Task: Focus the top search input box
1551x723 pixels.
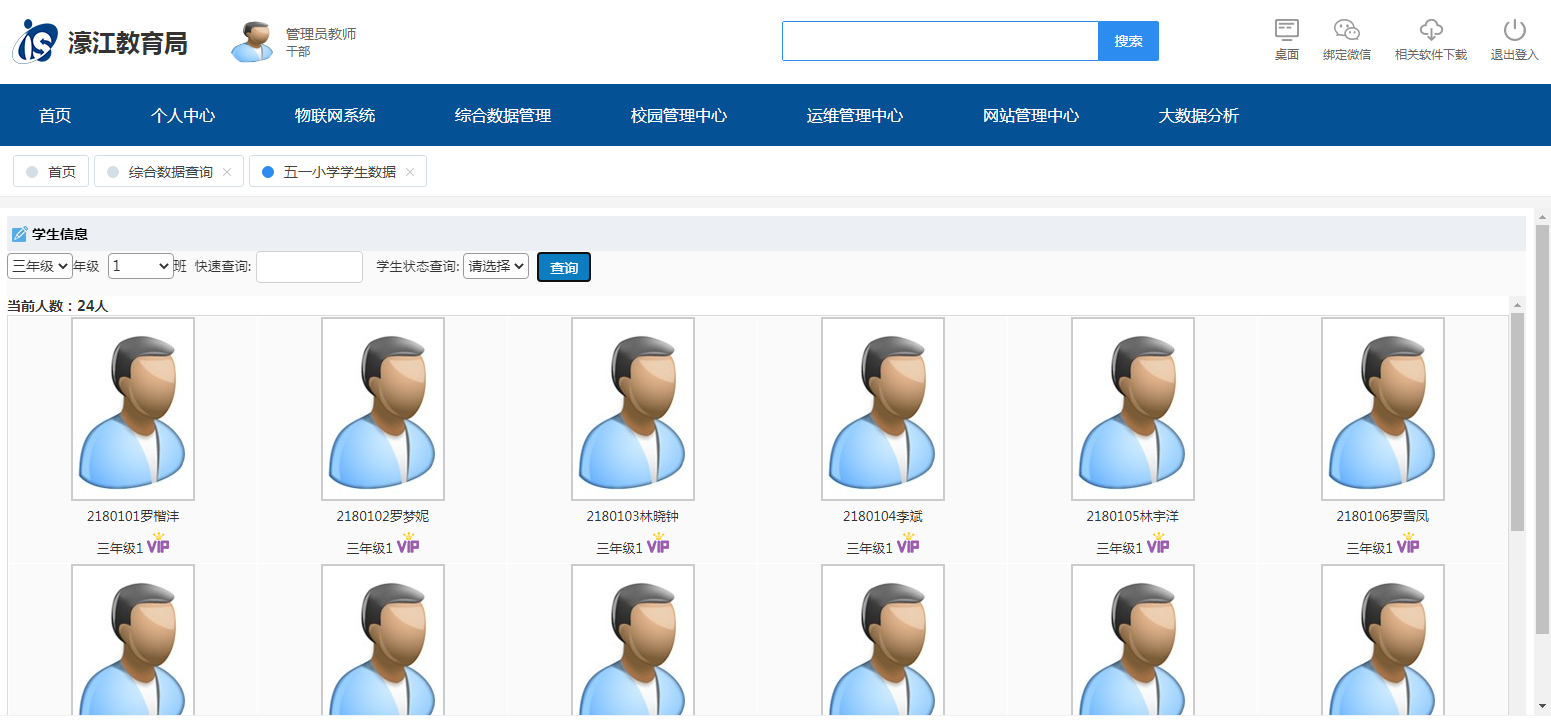Action: [940, 41]
